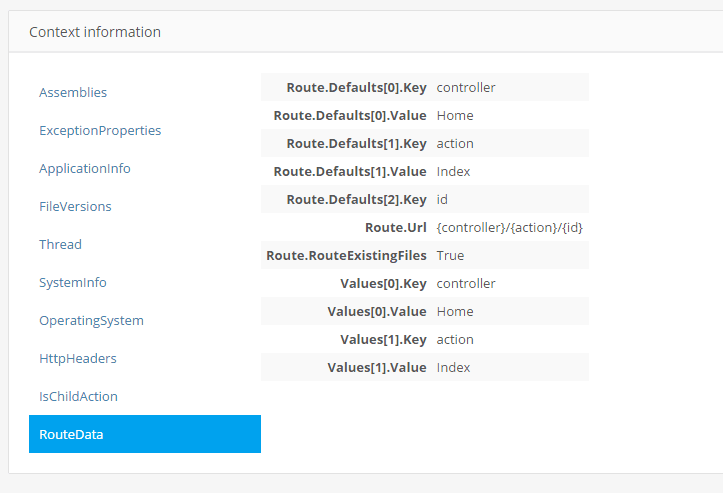Screen dimensions: 723x493
Task: View the SystemInfo tab
Action: click(x=73, y=282)
